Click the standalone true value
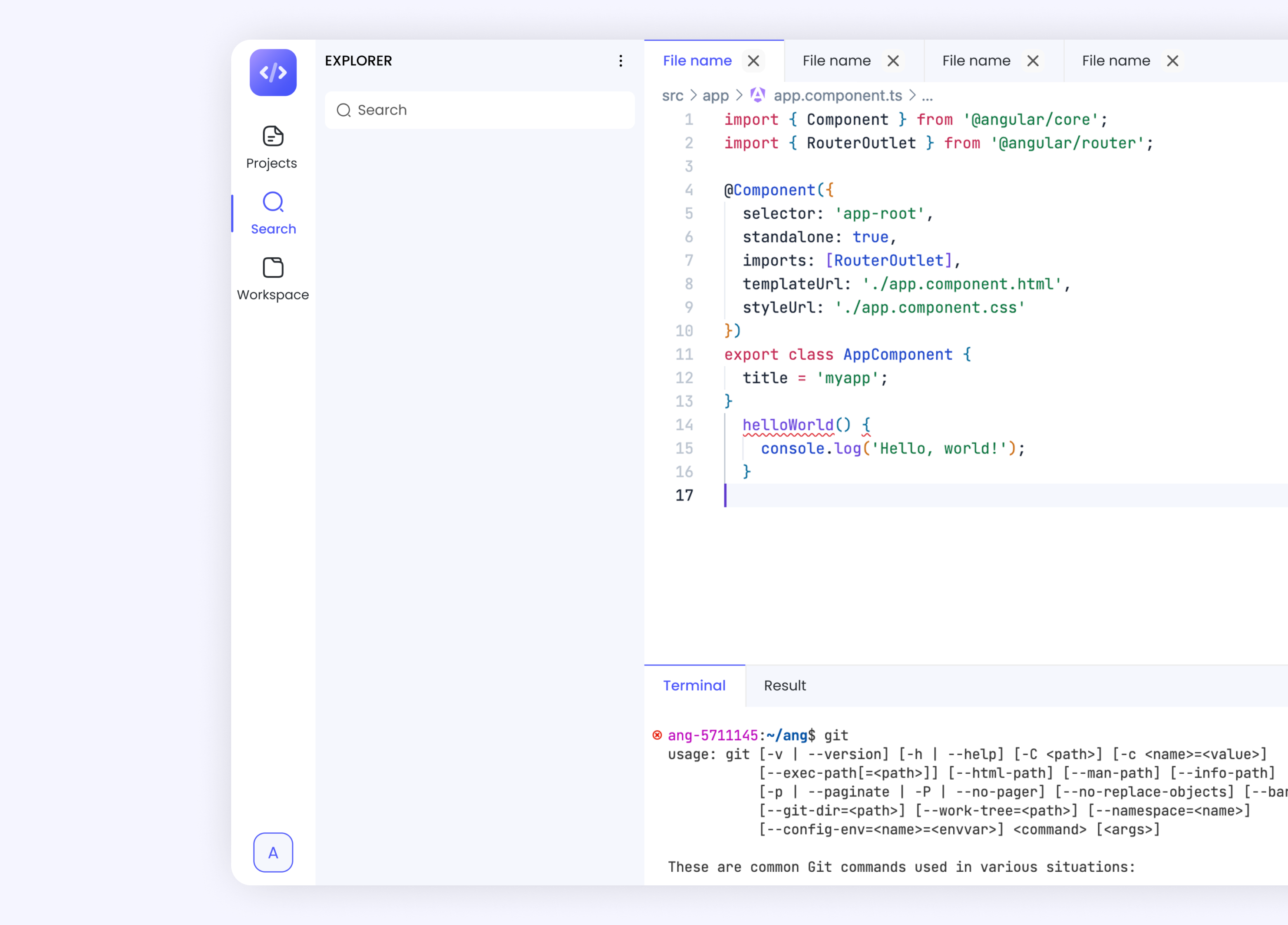This screenshot has width=1288, height=925. (871, 237)
